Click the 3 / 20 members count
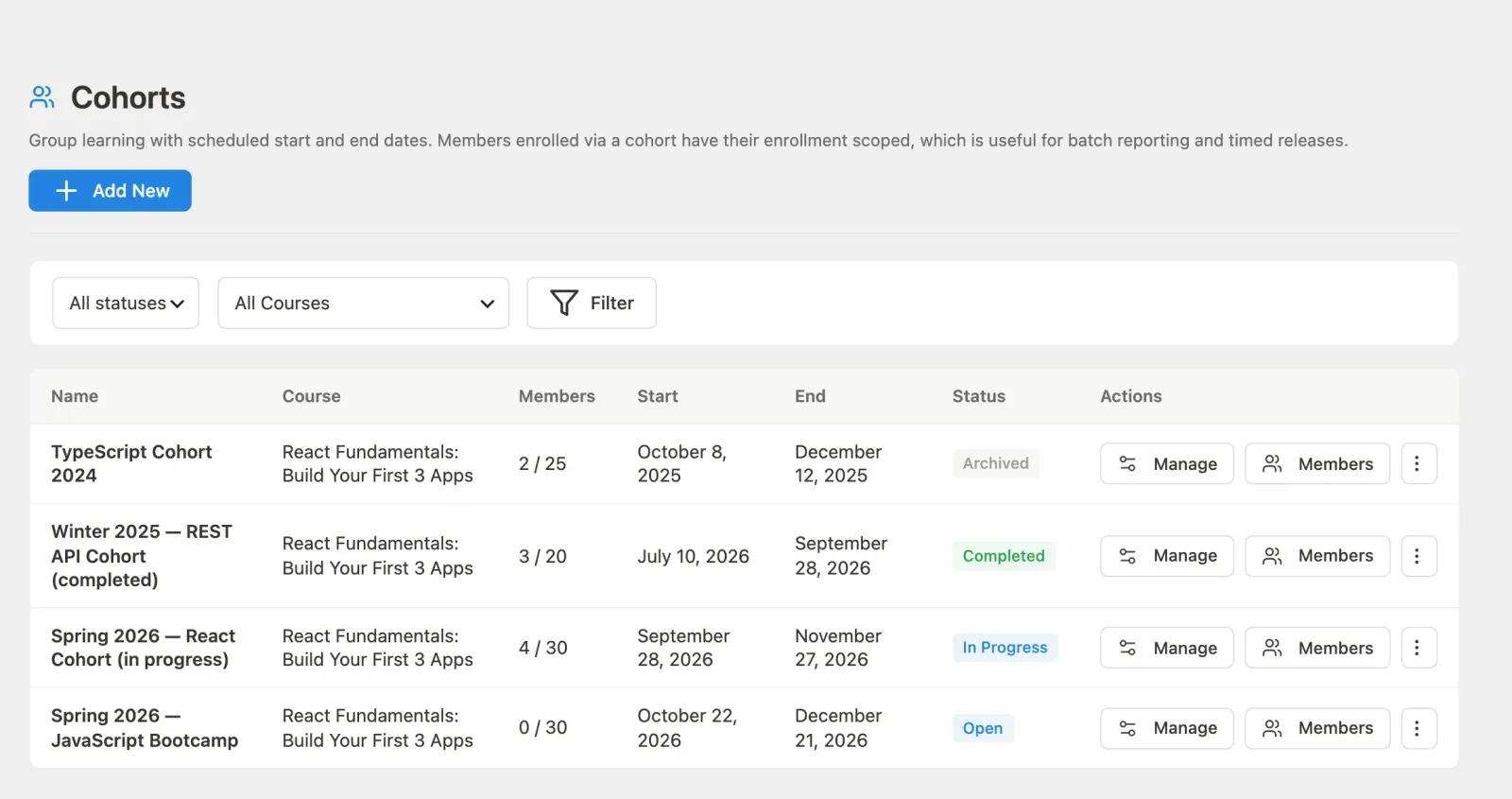The image size is (1512, 799). (x=542, y=556)
